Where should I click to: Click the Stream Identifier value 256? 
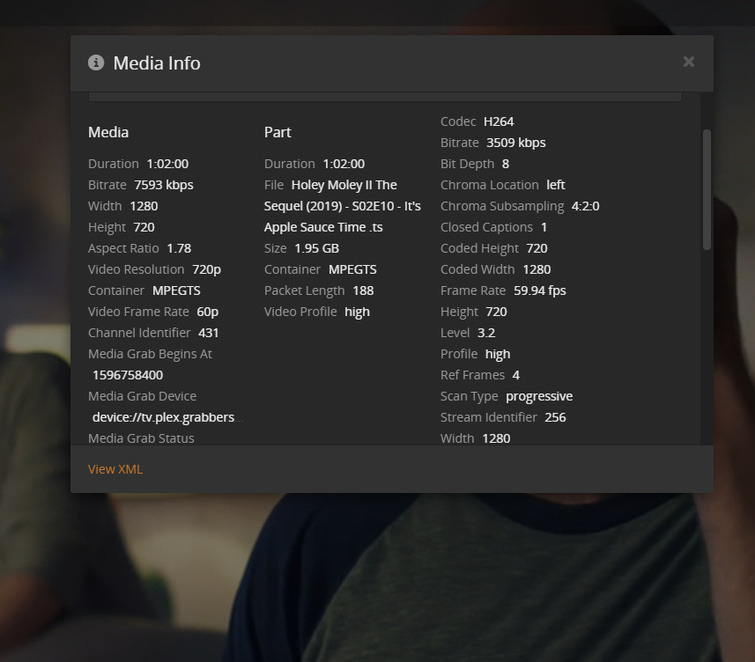[x=555, y=417]
